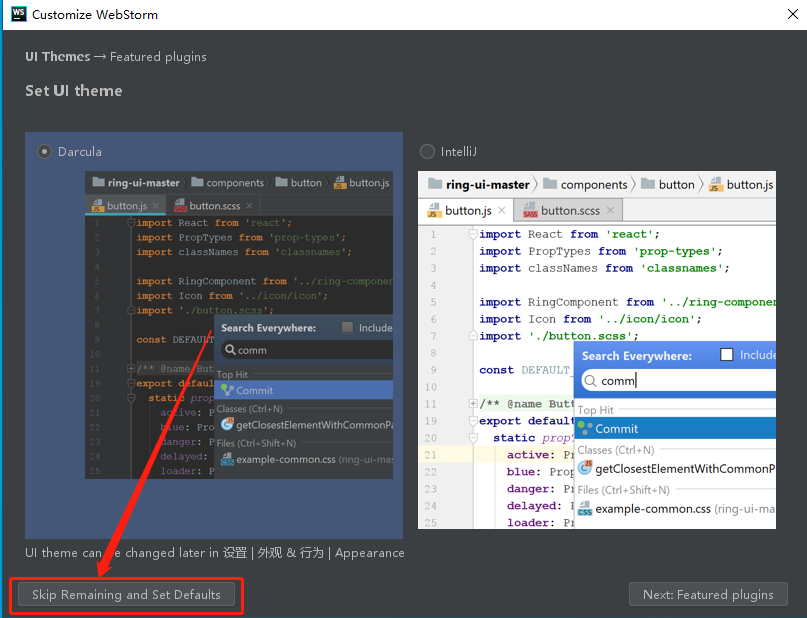Click search magnifier icon in Darcula preview

[230, 350]
